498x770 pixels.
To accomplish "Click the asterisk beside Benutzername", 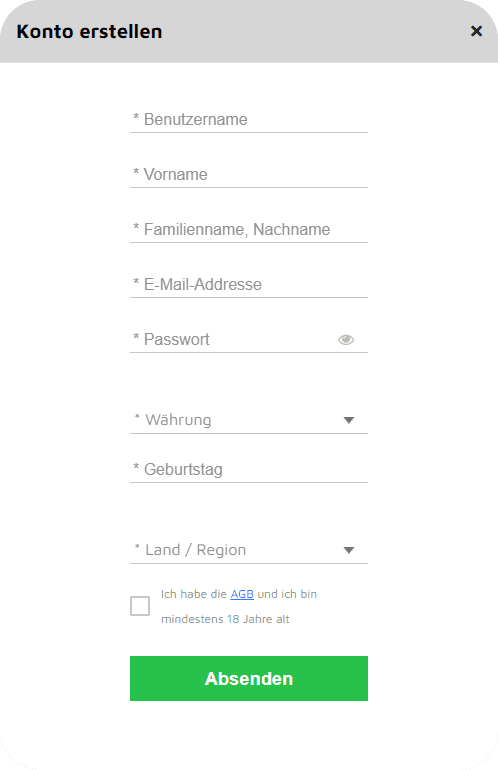I will 136,117.
